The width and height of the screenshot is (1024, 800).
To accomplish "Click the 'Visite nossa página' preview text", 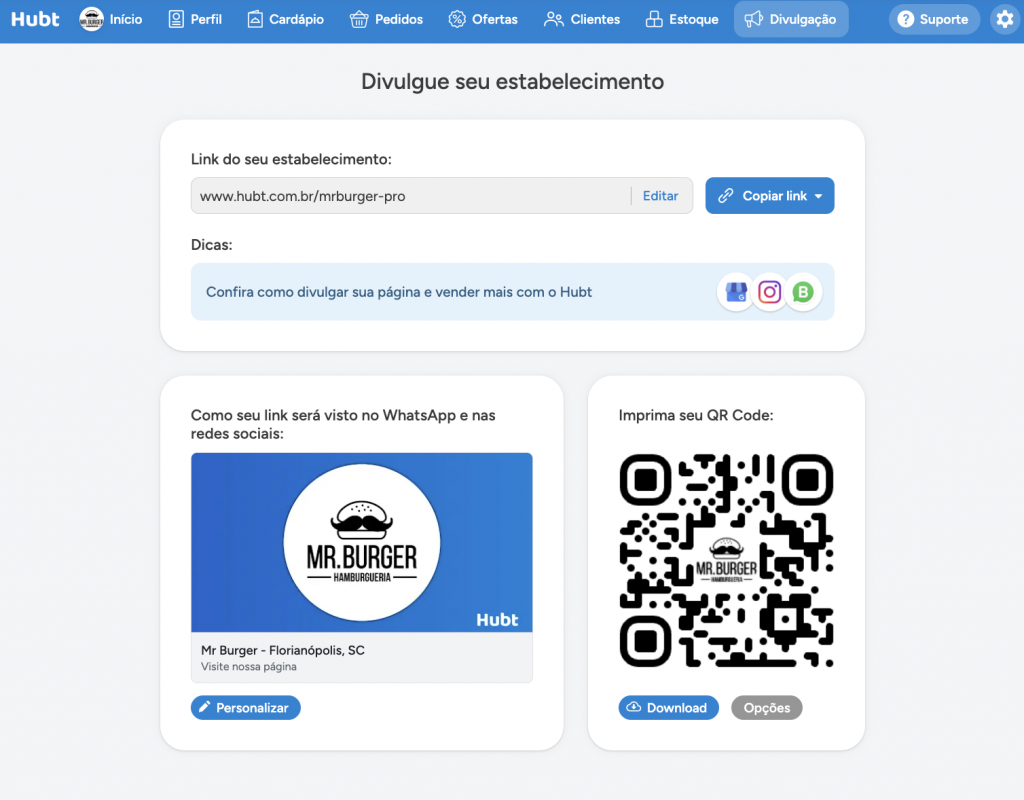I will click(x=249, y=666).
